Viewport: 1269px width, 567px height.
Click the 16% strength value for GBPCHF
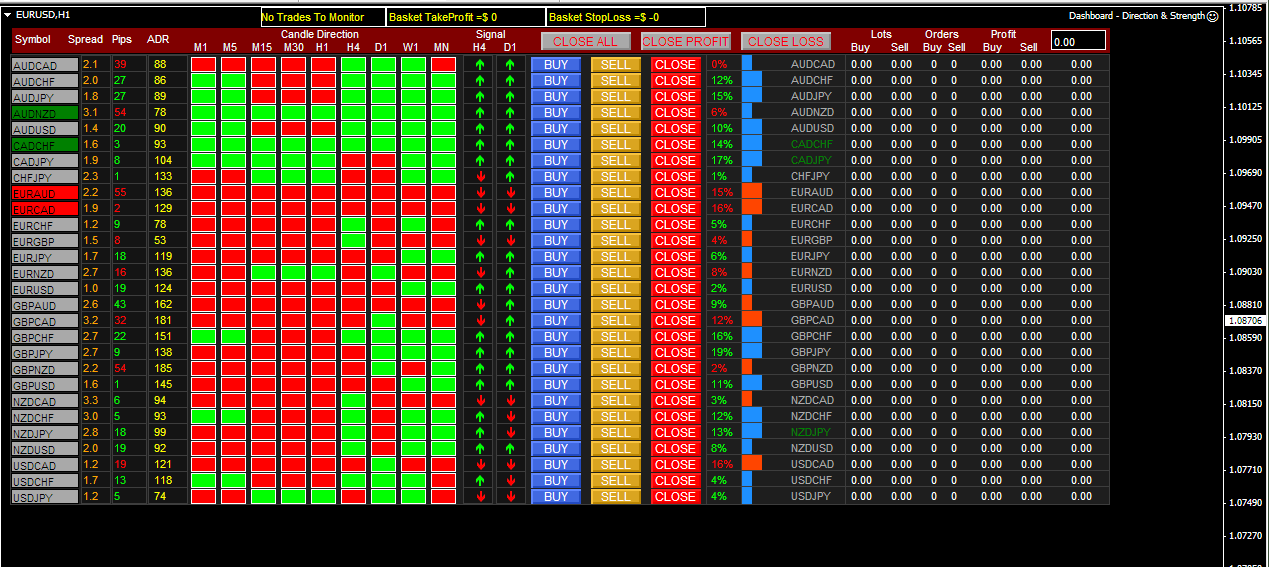point(722,336)
